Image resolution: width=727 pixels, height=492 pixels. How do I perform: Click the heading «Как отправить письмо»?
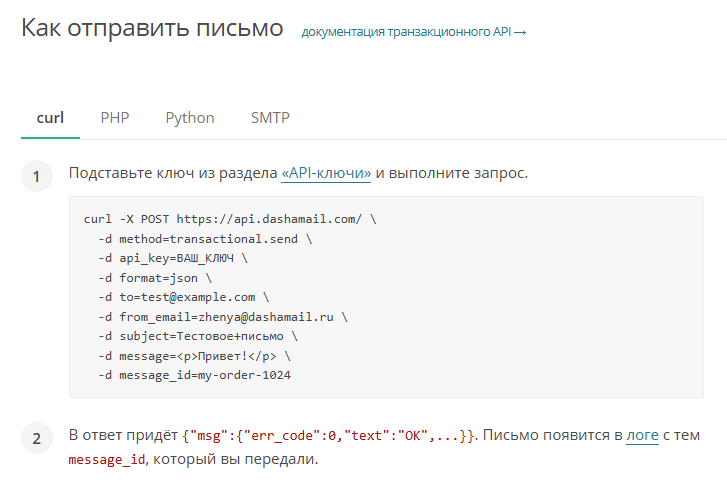pyautogui.click(x=152, y=28)
